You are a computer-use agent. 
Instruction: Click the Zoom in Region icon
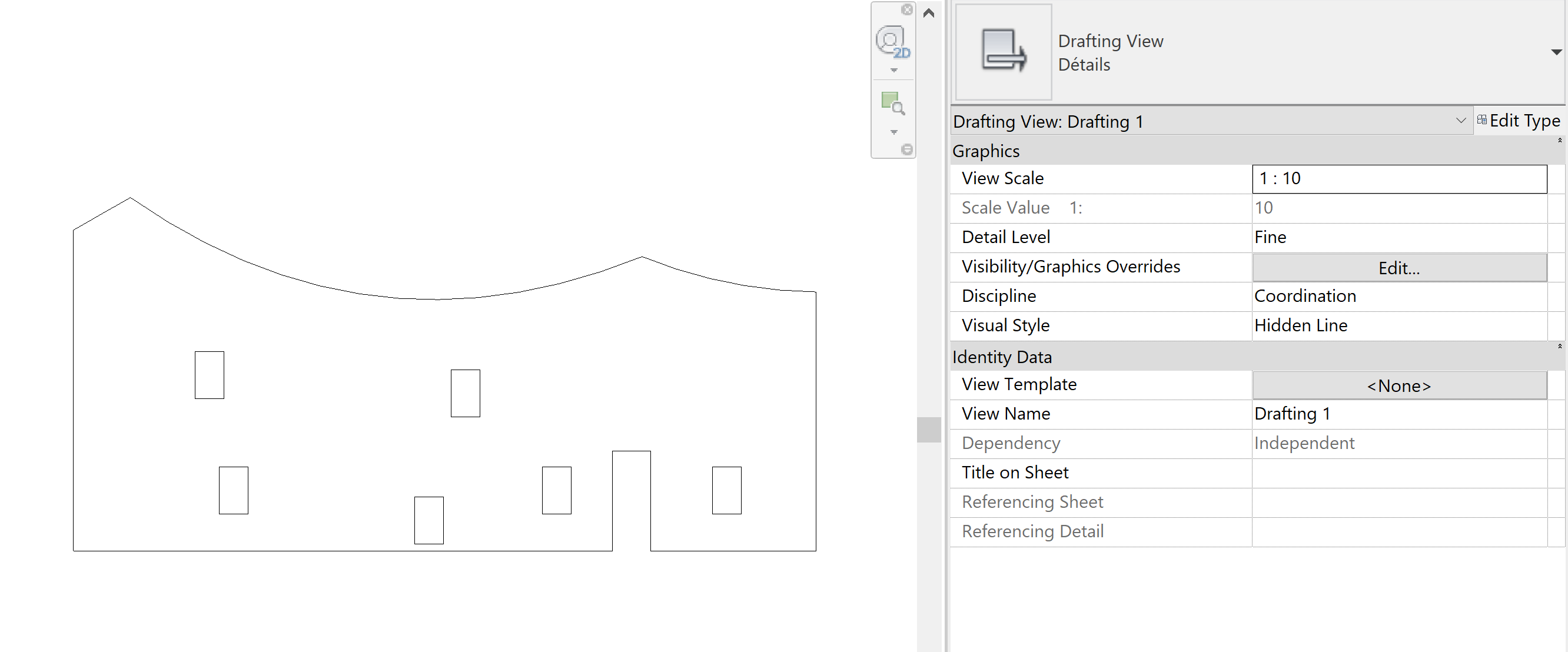coord(892,104)
